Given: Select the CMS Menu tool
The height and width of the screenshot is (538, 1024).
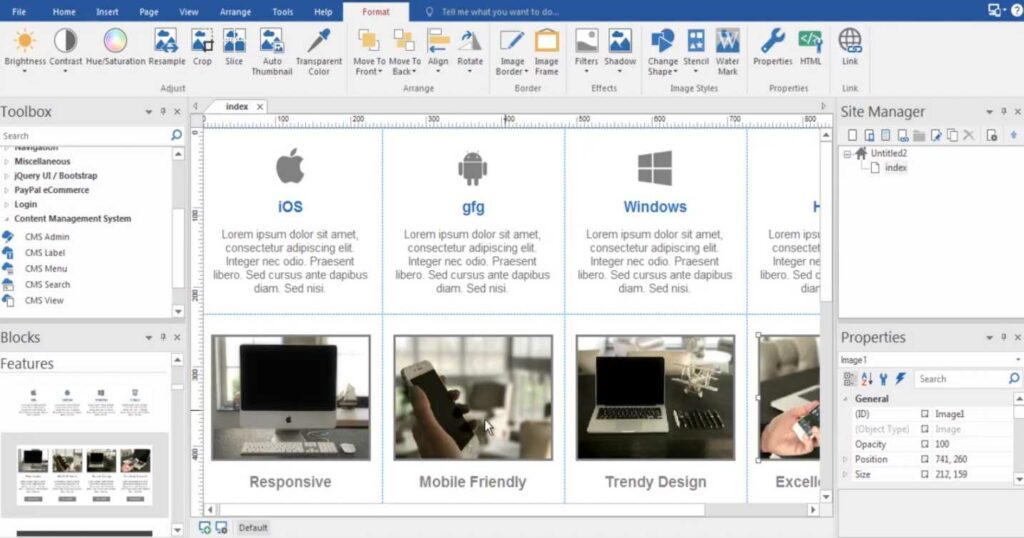Looking at the screenshot, I should tap(46, 268).
